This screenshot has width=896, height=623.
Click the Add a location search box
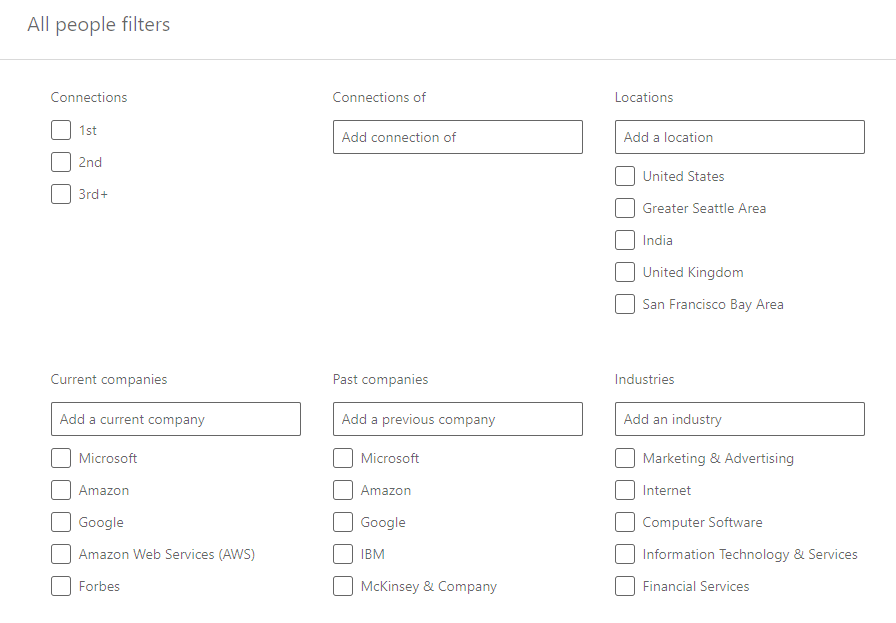739,137
